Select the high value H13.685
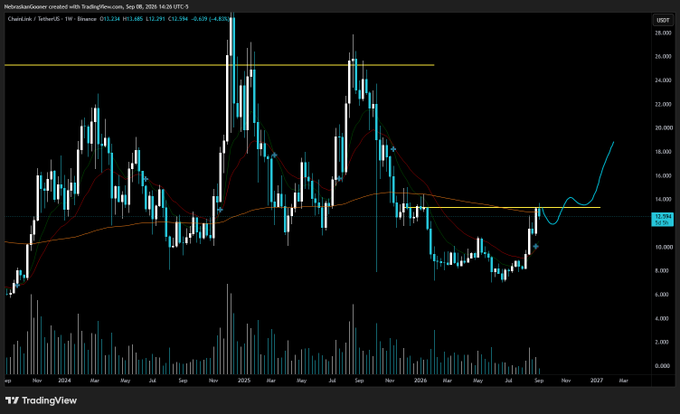Viewport: 680px width, 414px height. point(133,19)
